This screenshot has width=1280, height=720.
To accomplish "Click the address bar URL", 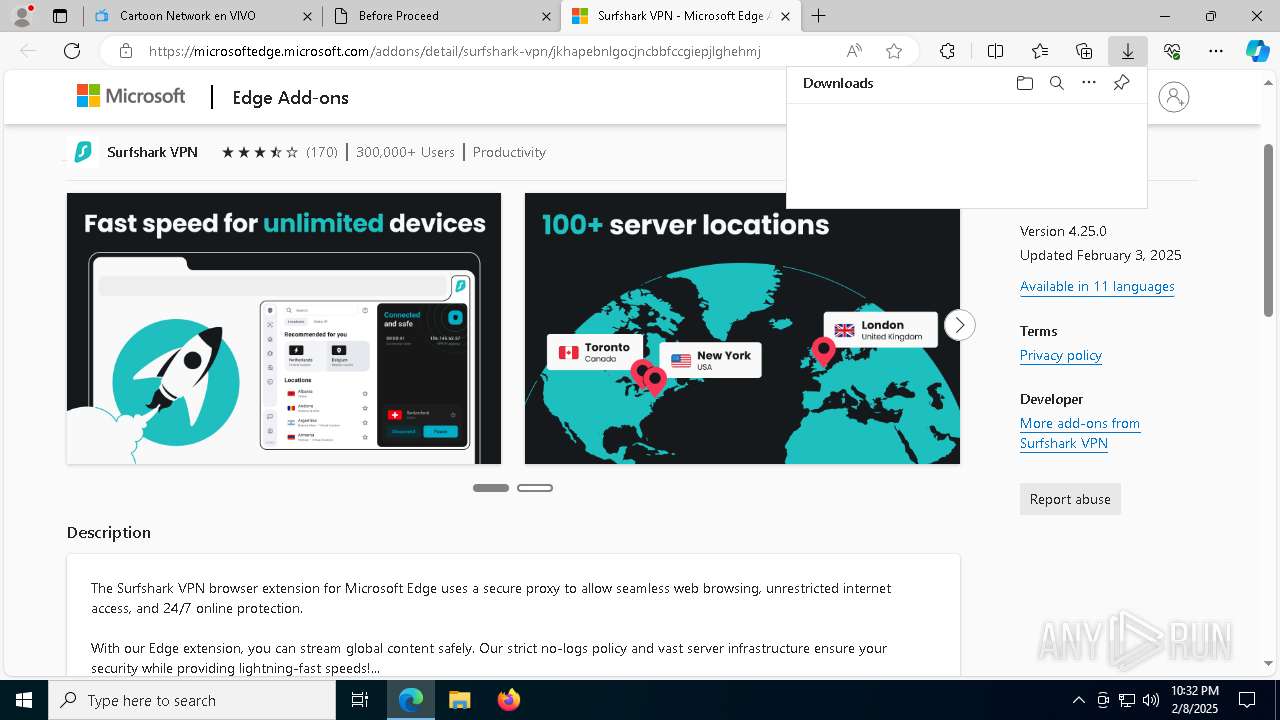I will 455,51.
